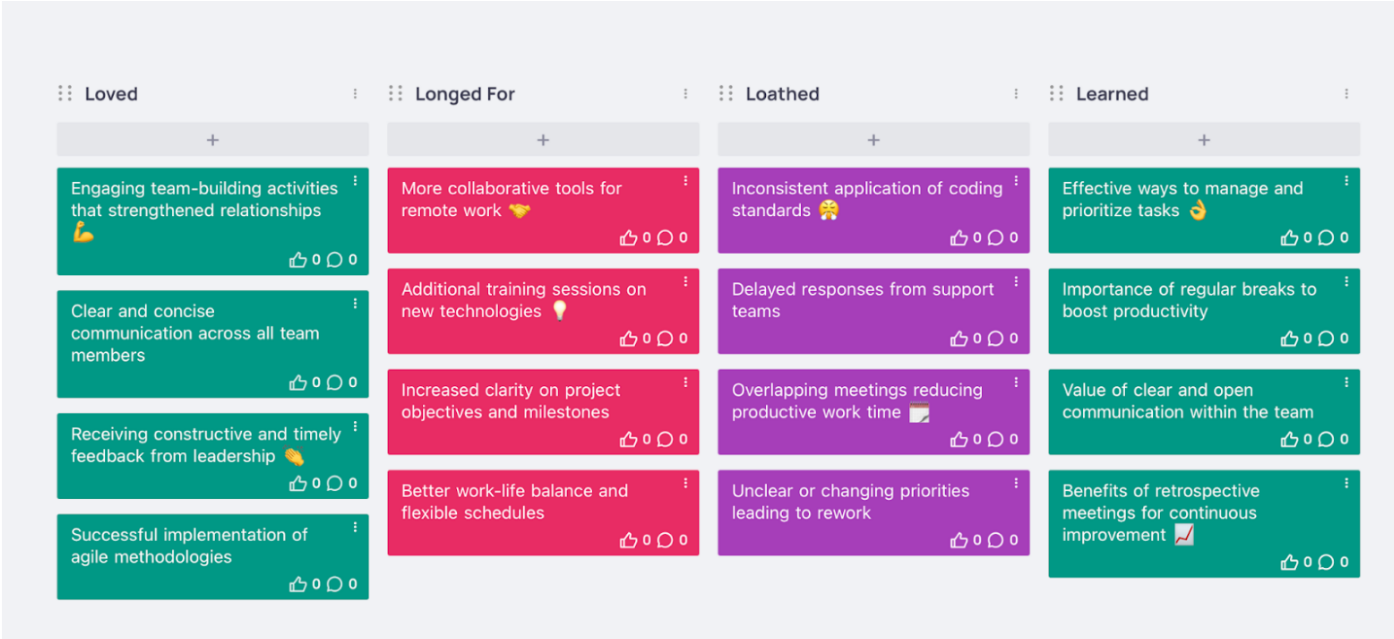Screen dimensions: 1394x639
Task: Open Longed For column kebab menu
Action: (x=686, y=94)
